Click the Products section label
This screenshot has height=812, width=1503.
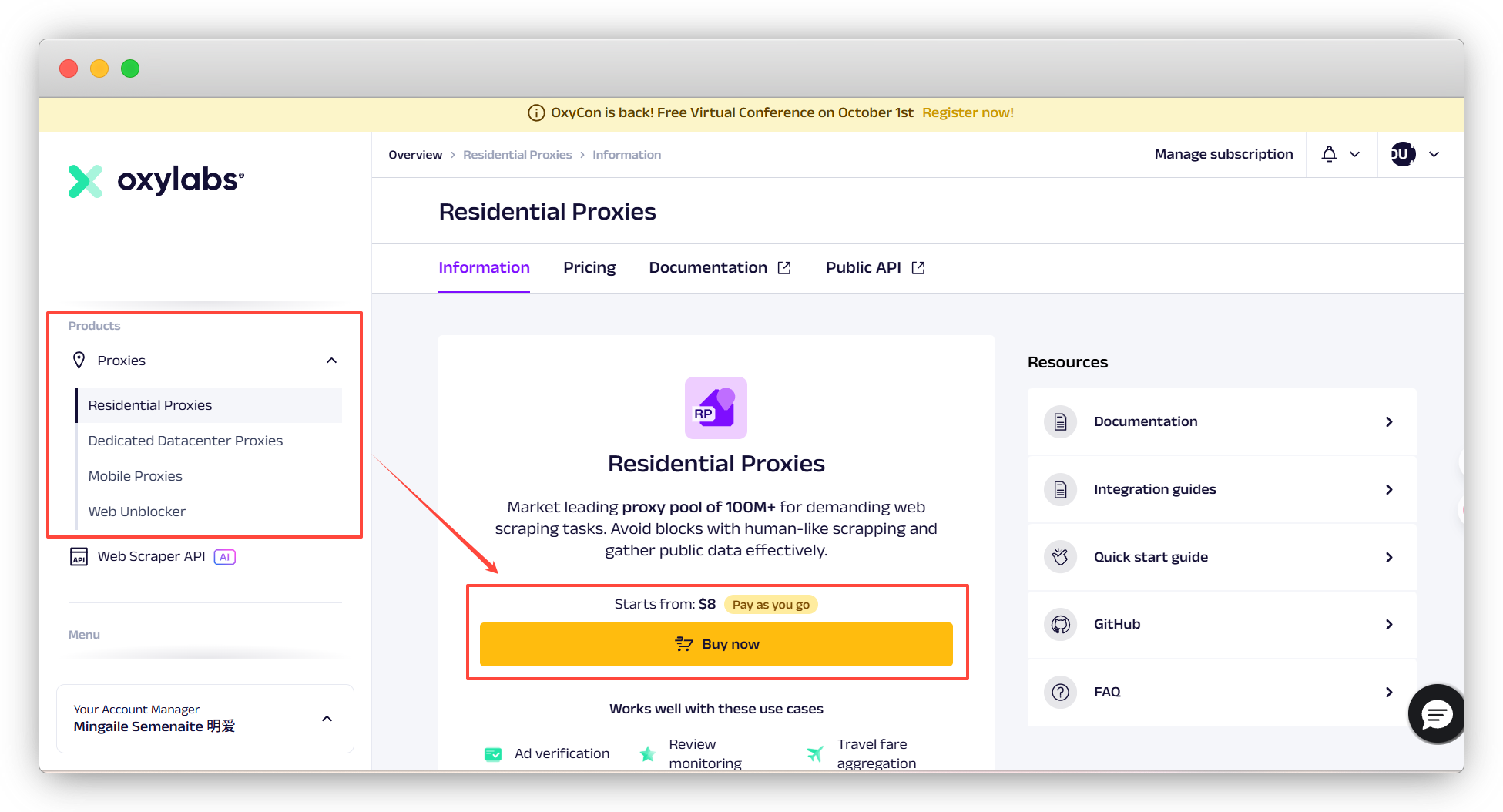[x=94, y=326]
